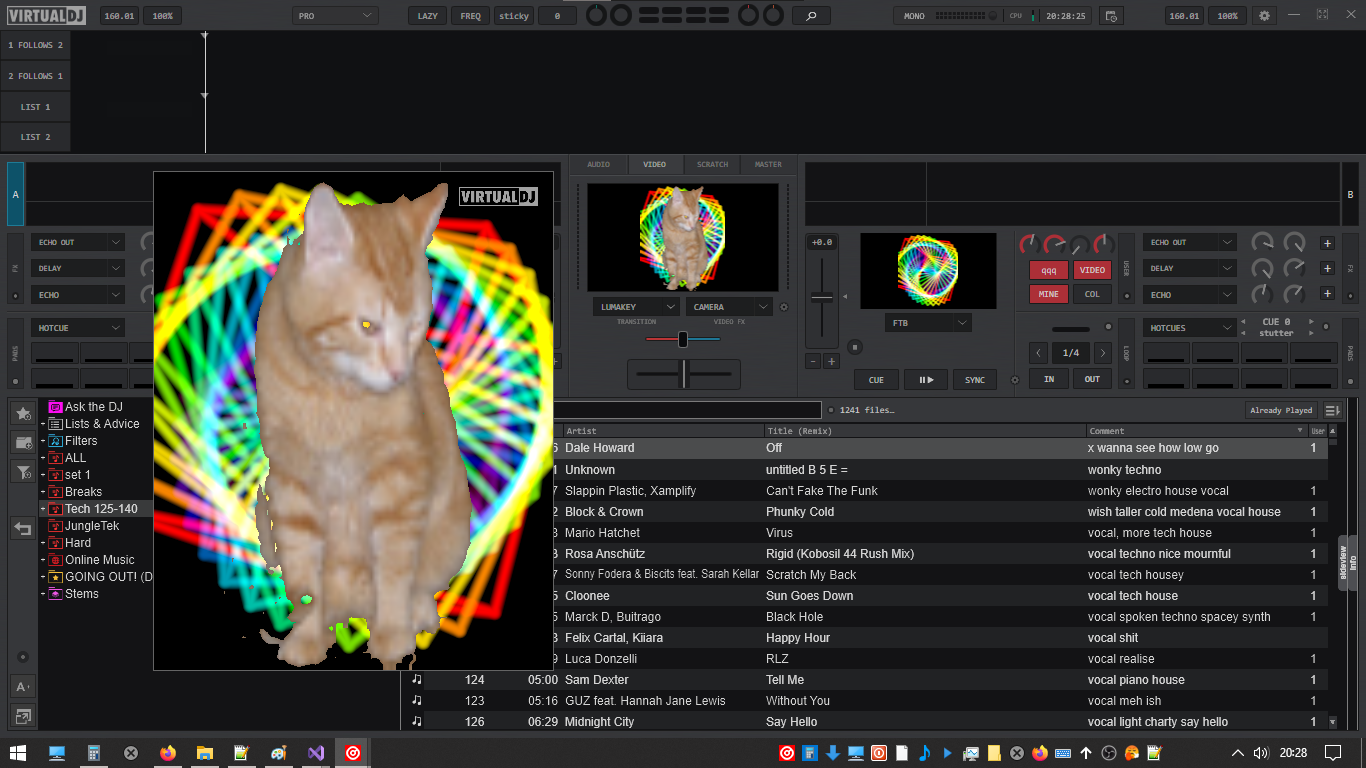The image size is (1366, 768).
Task: Click the main audio crossfader
Action: point(684,374)
